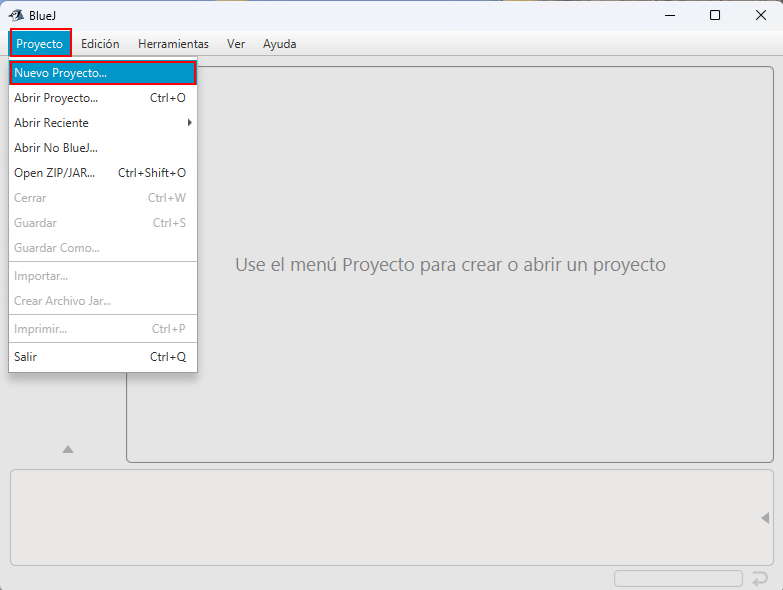
Task: Maximize the BlueJ window
Action: (715, 15)
